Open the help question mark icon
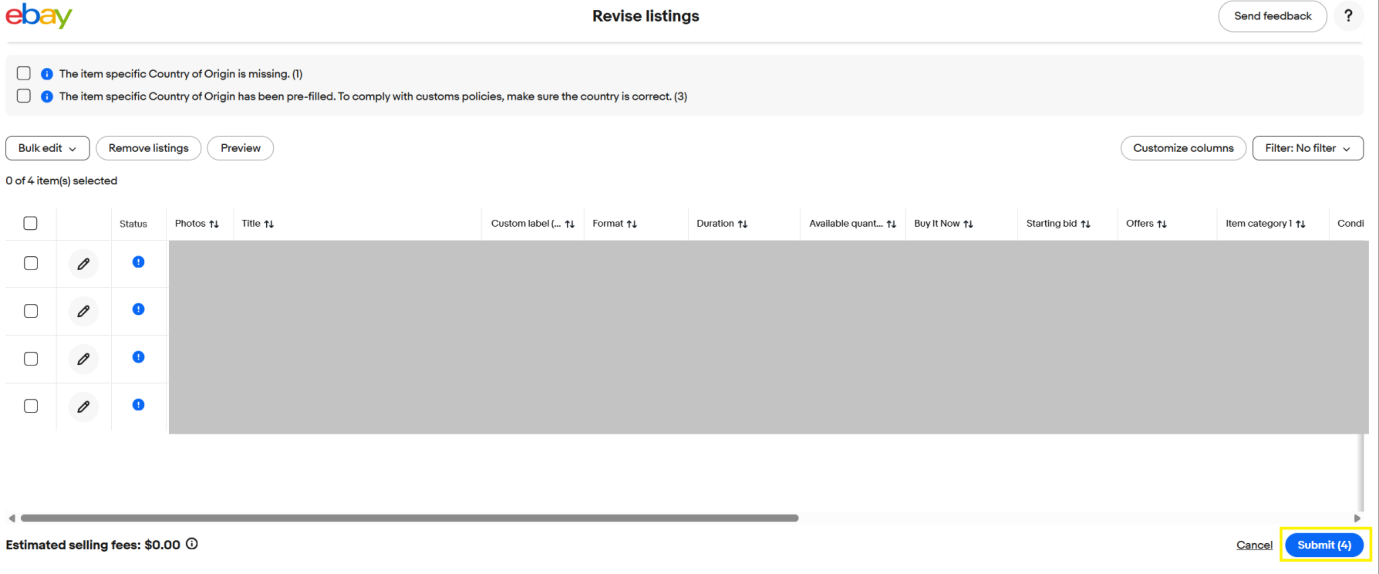The image size is (1379, 574). 1348,16
